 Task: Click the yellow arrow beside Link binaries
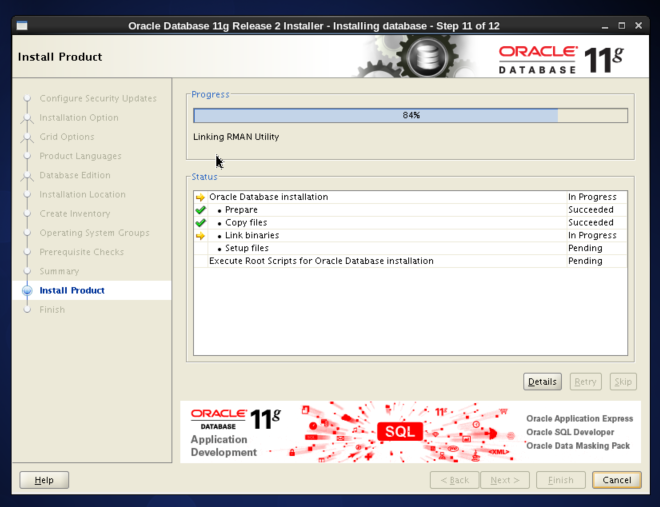[200, 236]
